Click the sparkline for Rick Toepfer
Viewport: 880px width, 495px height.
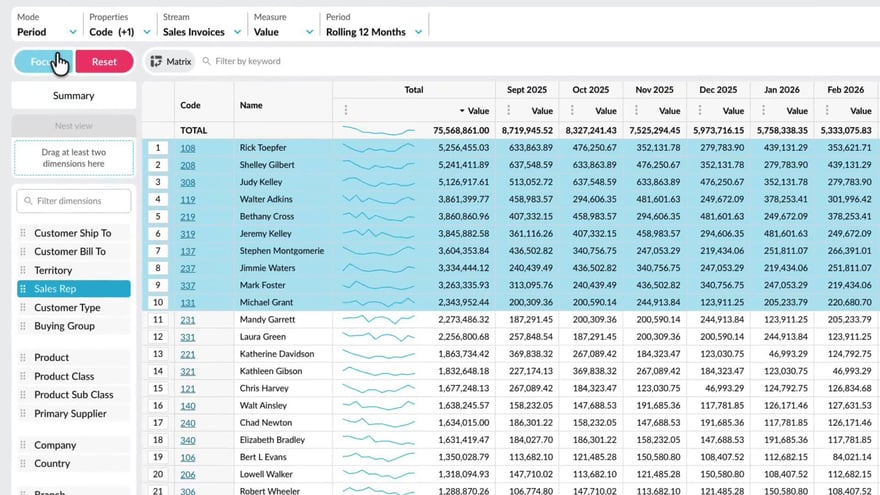tap(378, 148)
